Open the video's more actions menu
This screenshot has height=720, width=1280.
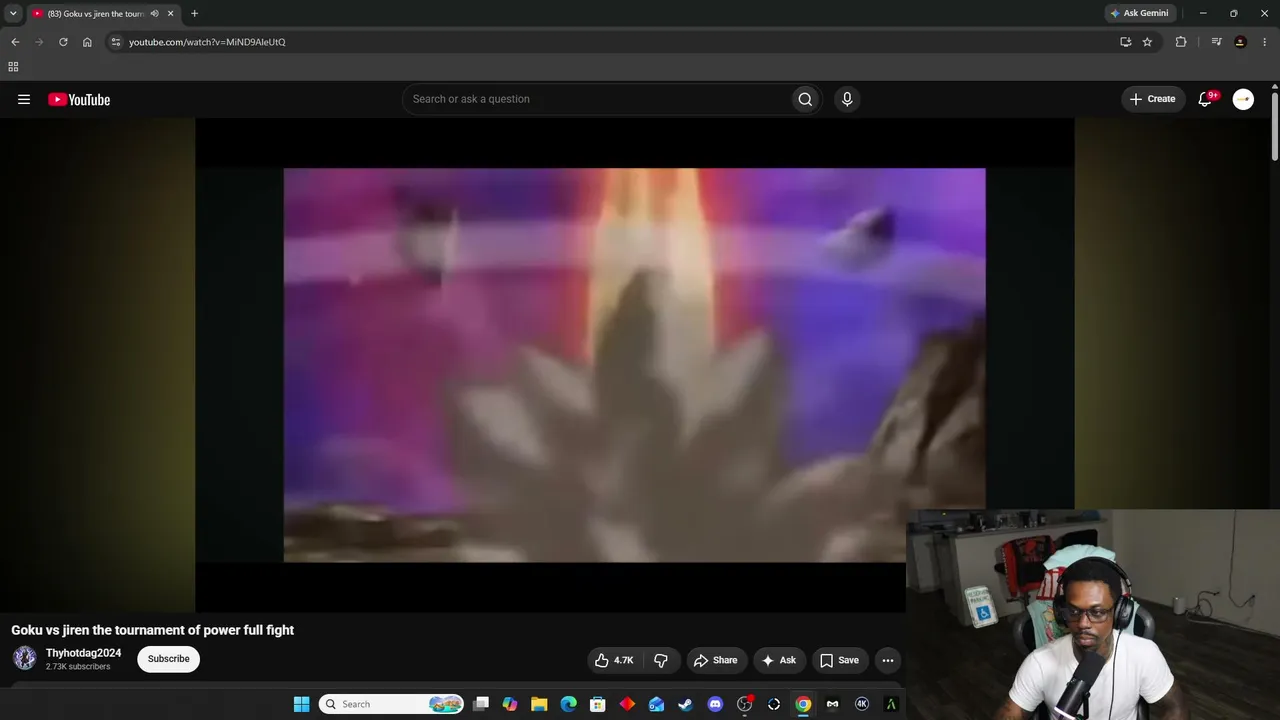coord(887,660)
